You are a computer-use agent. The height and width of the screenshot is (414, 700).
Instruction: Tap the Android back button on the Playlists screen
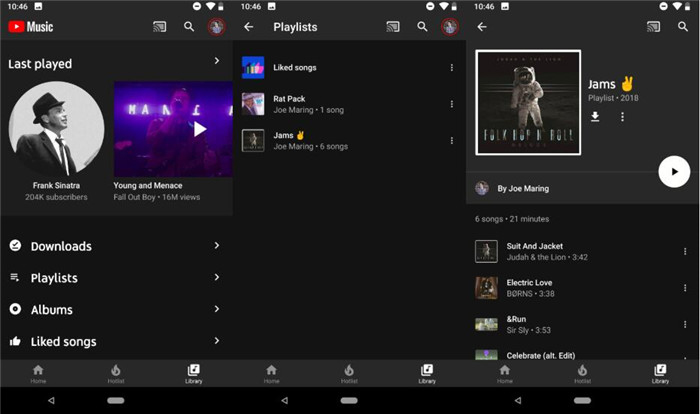point(284,401)
